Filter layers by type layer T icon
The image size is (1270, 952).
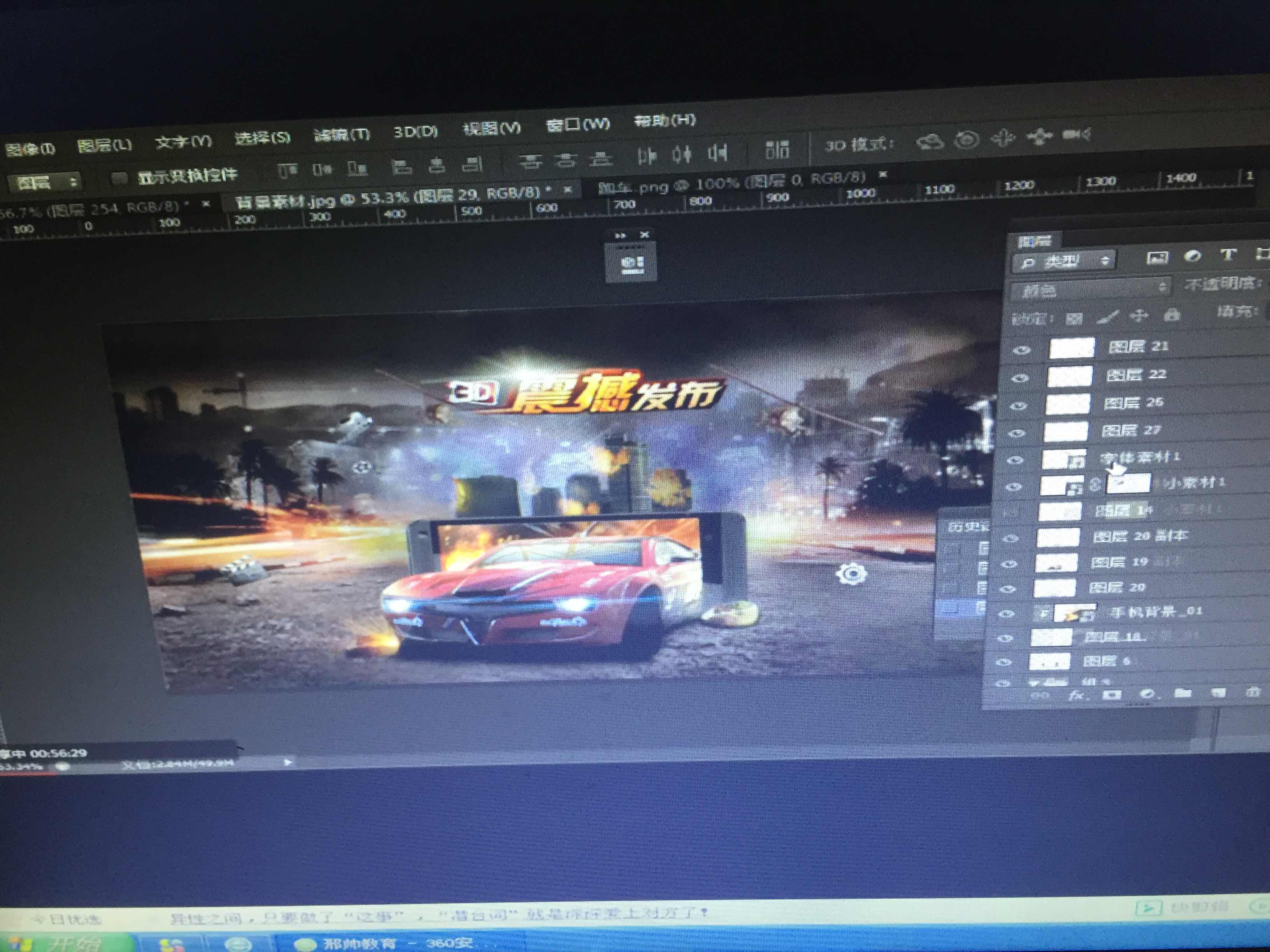pos(1228,254)
